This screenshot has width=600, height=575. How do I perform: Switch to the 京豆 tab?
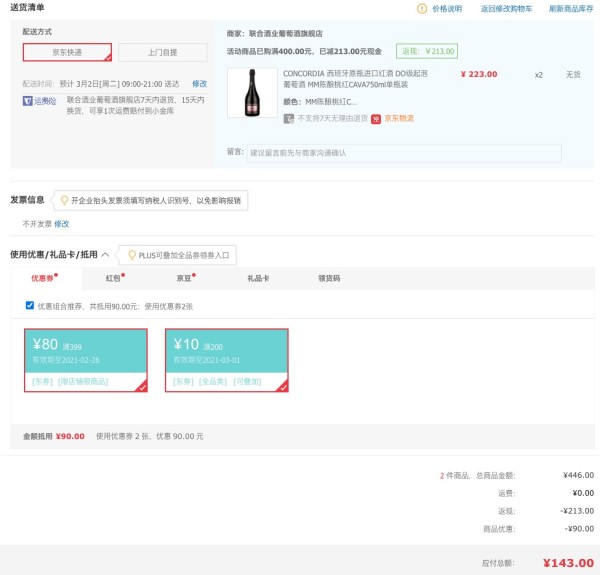[x=186, y=278]
